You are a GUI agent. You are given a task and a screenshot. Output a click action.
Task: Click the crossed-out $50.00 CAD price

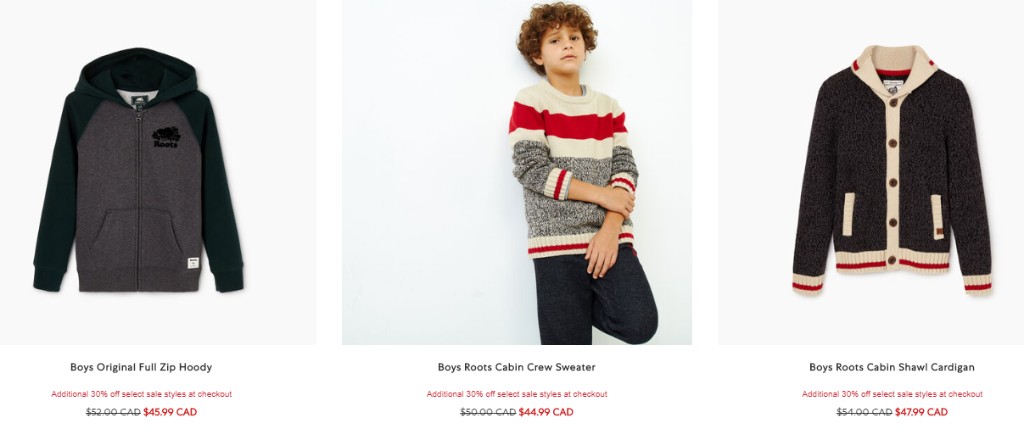tap(488, 412)
